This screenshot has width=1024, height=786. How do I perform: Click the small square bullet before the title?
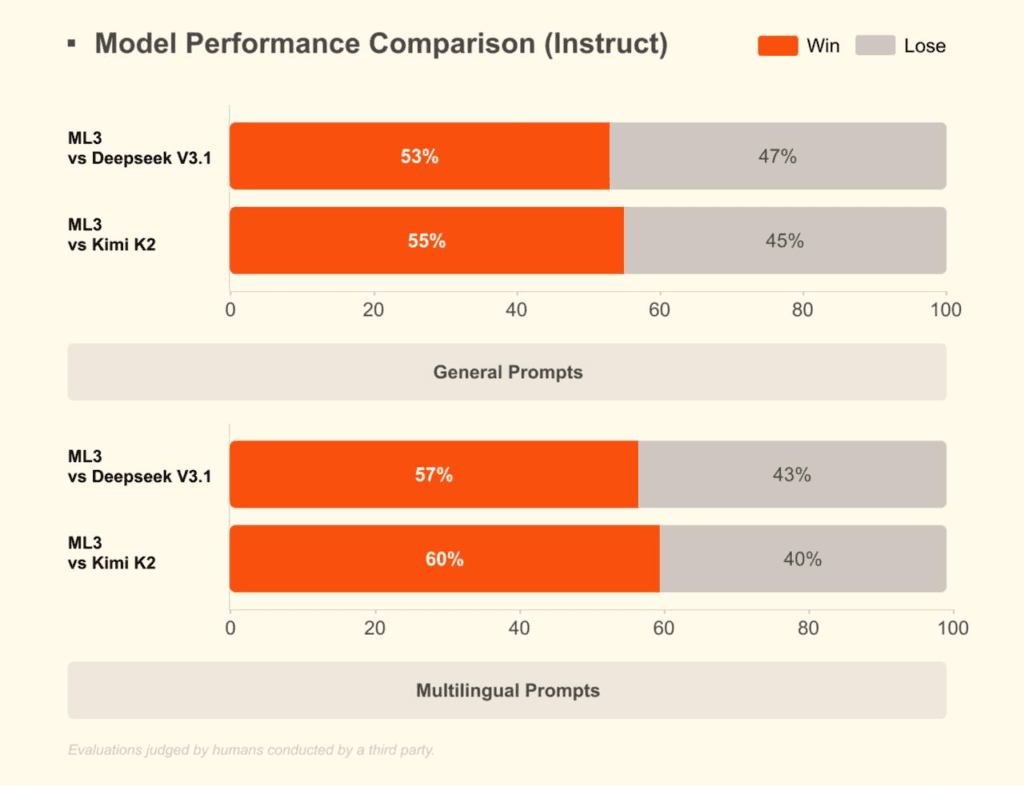71,43
